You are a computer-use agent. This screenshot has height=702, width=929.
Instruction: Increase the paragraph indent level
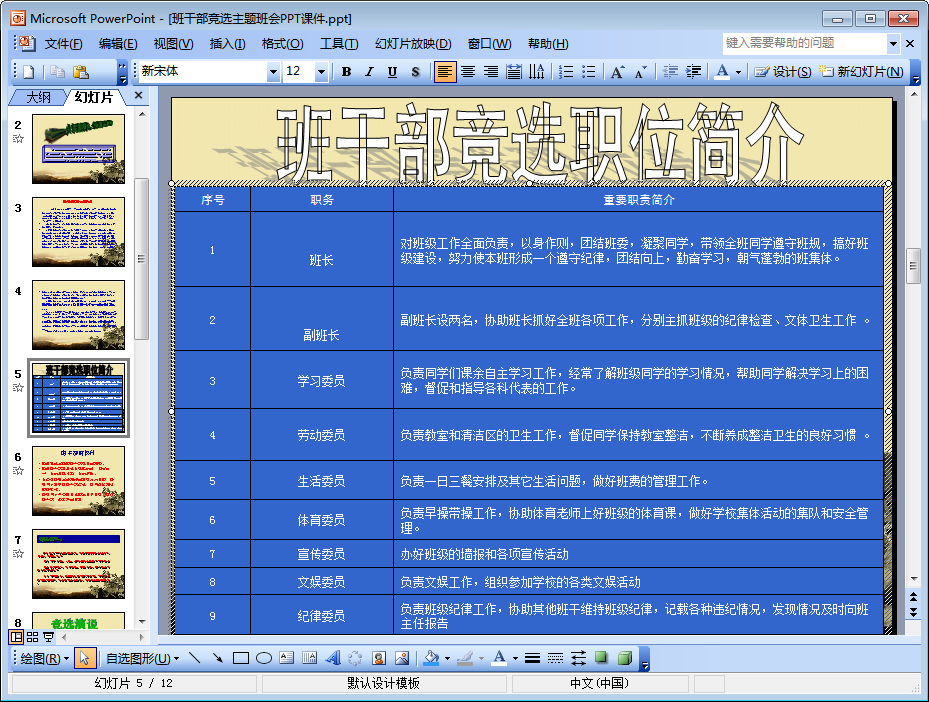693,72
